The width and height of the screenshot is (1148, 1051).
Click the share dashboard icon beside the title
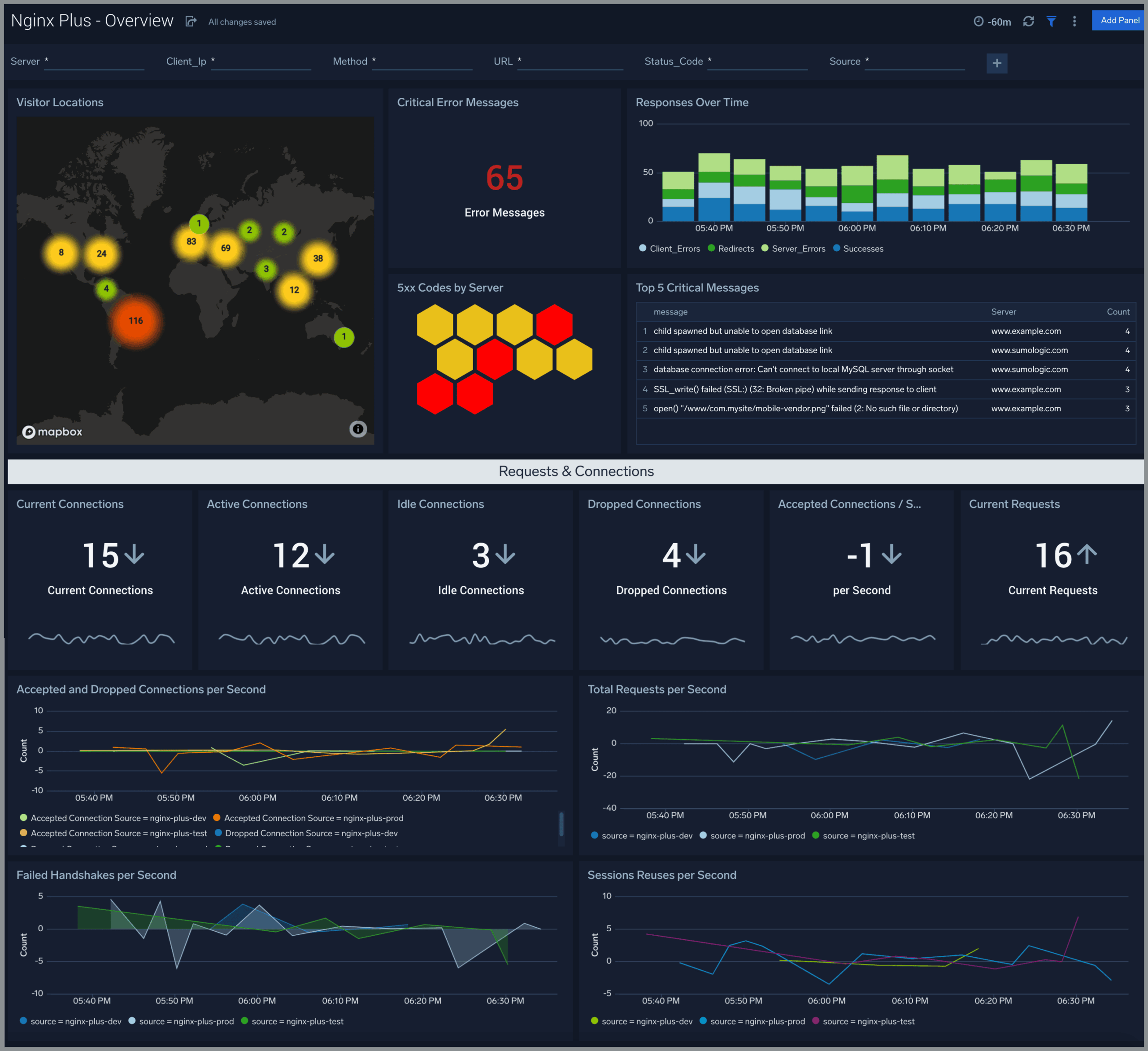point(191,21)
